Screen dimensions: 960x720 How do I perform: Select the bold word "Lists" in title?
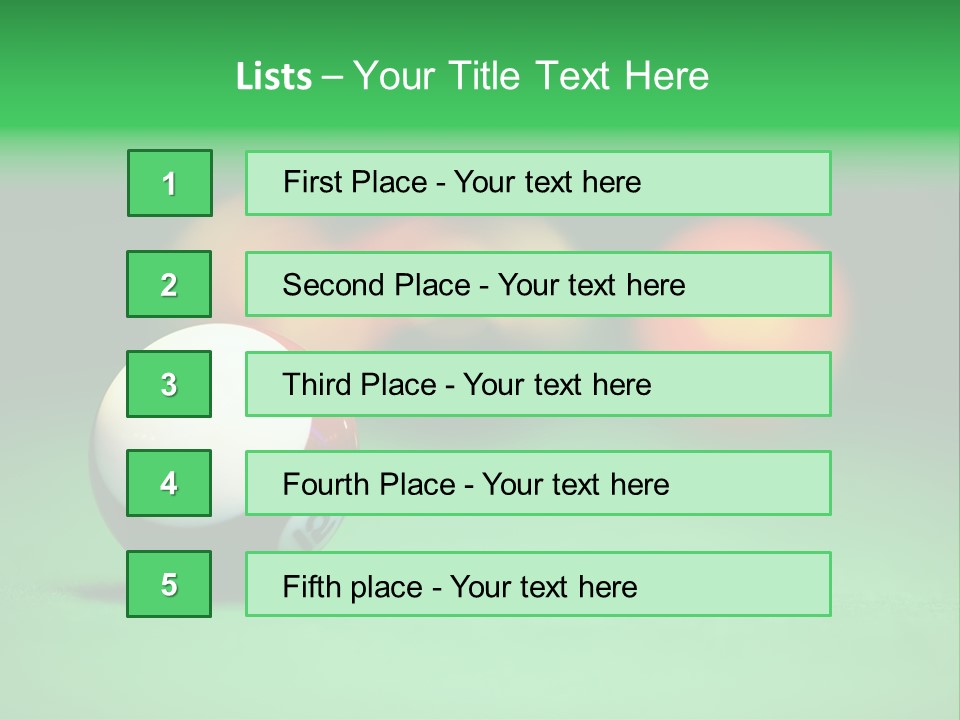pos(273,77)
